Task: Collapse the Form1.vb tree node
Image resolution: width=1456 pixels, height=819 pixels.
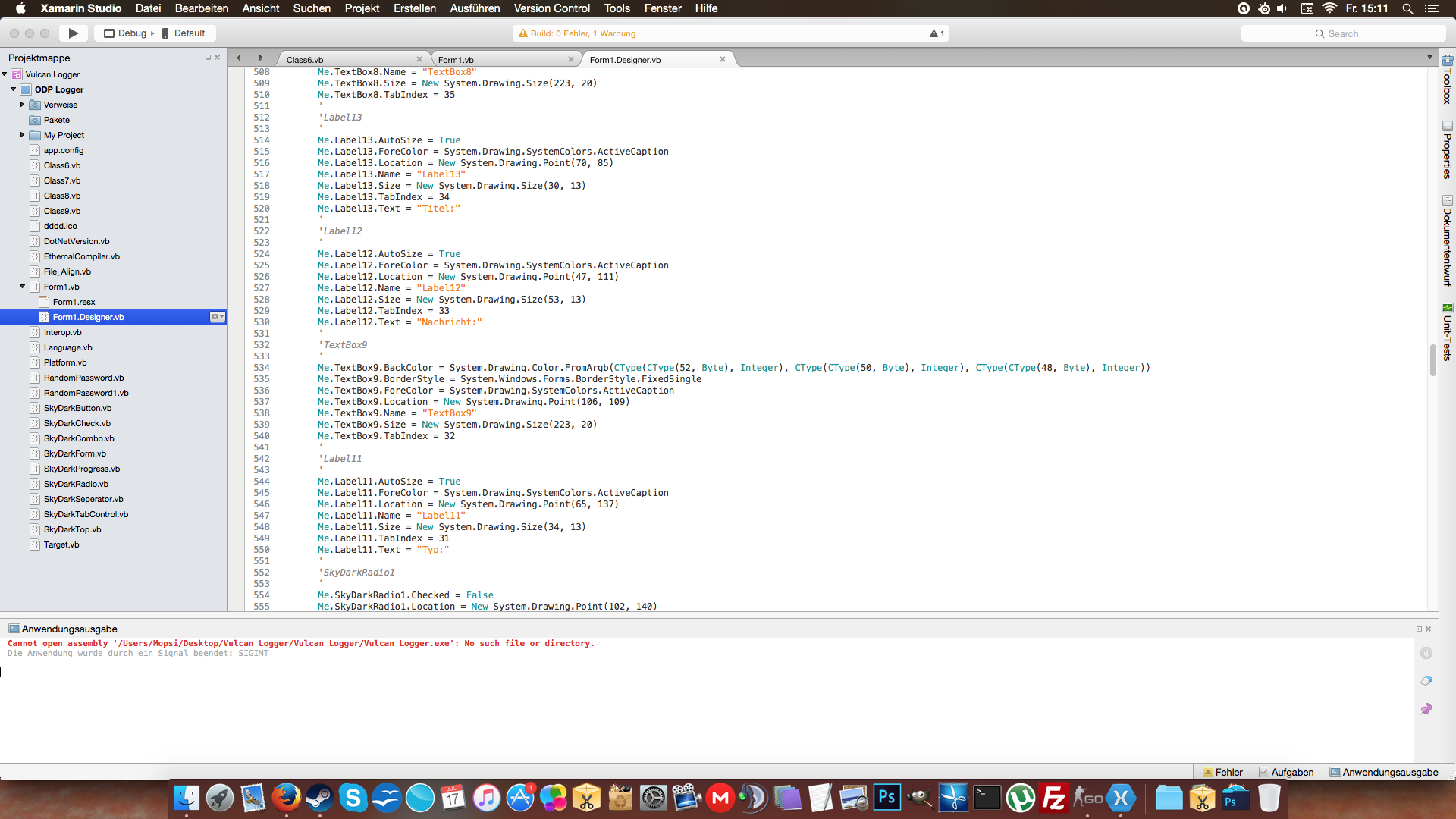Action: click(x=22, y=287)
